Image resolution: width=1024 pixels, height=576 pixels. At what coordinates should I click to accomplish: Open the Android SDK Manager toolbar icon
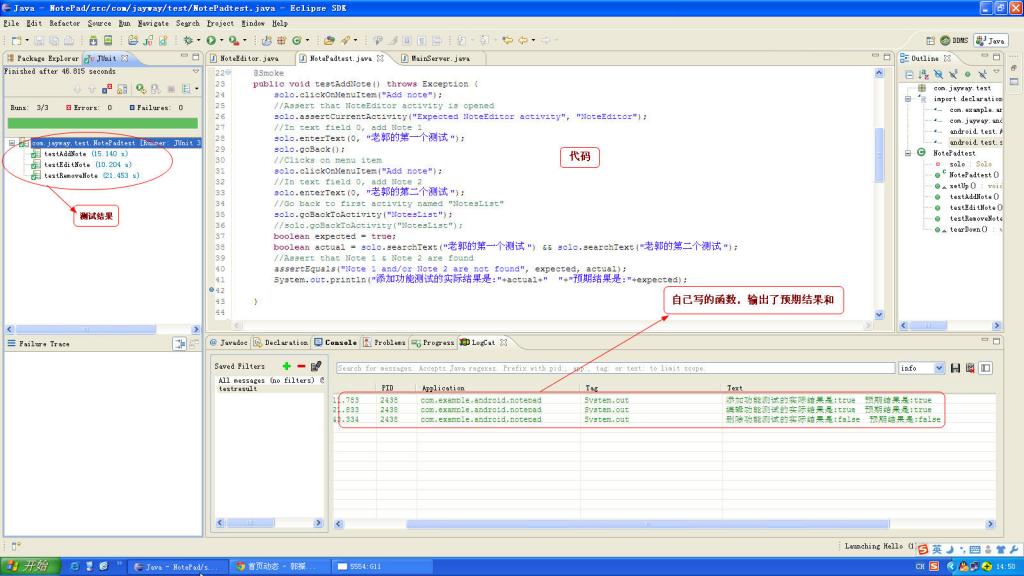point(93,40)
